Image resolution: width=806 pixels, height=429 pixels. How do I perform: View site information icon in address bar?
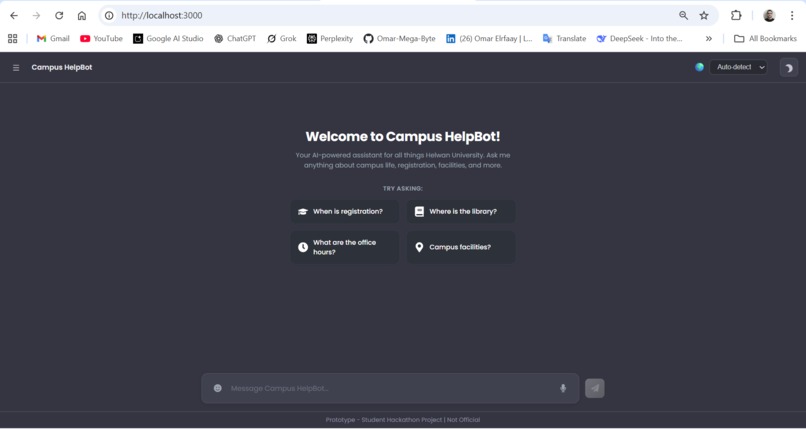click(109, 15)
